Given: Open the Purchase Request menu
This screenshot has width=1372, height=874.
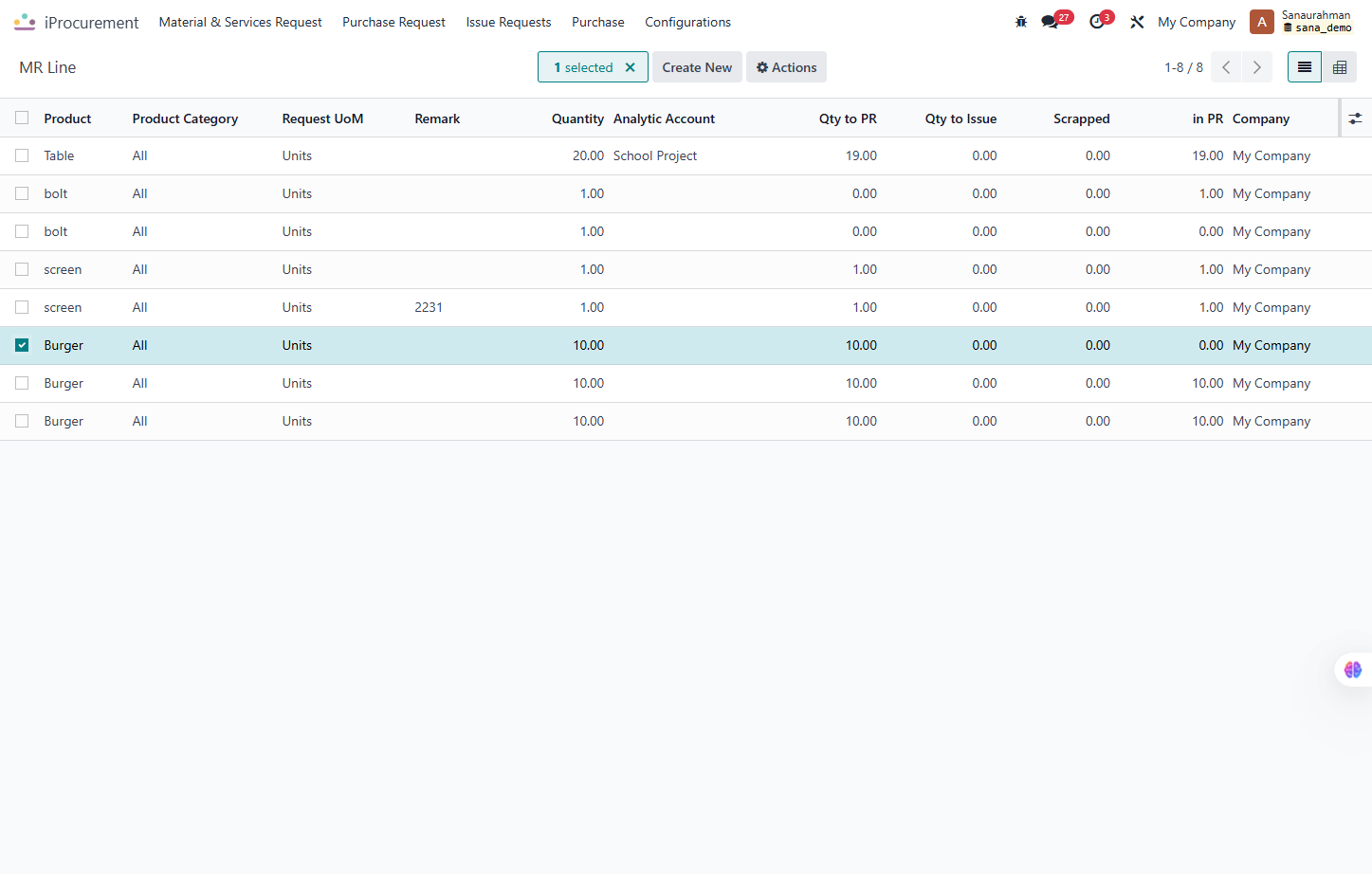Looking at the screenshot, I should coord(393,22).
